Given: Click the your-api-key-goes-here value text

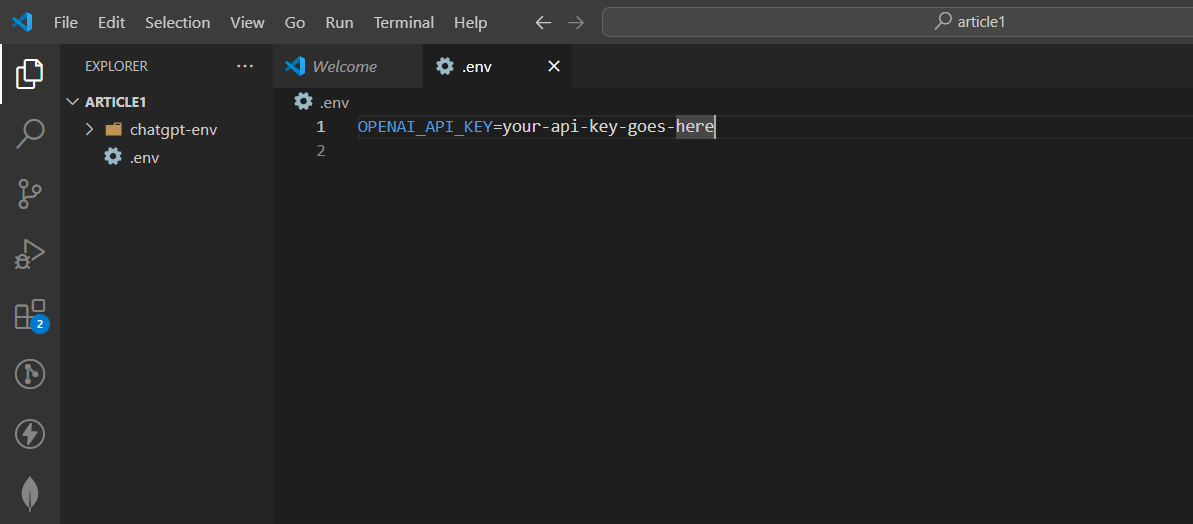Looking at the screenshot, I should 608,127.
